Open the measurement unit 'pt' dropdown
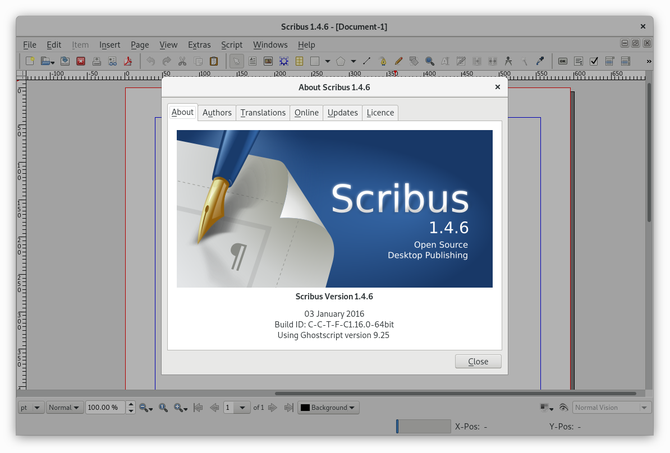 (x=30, y=408)
